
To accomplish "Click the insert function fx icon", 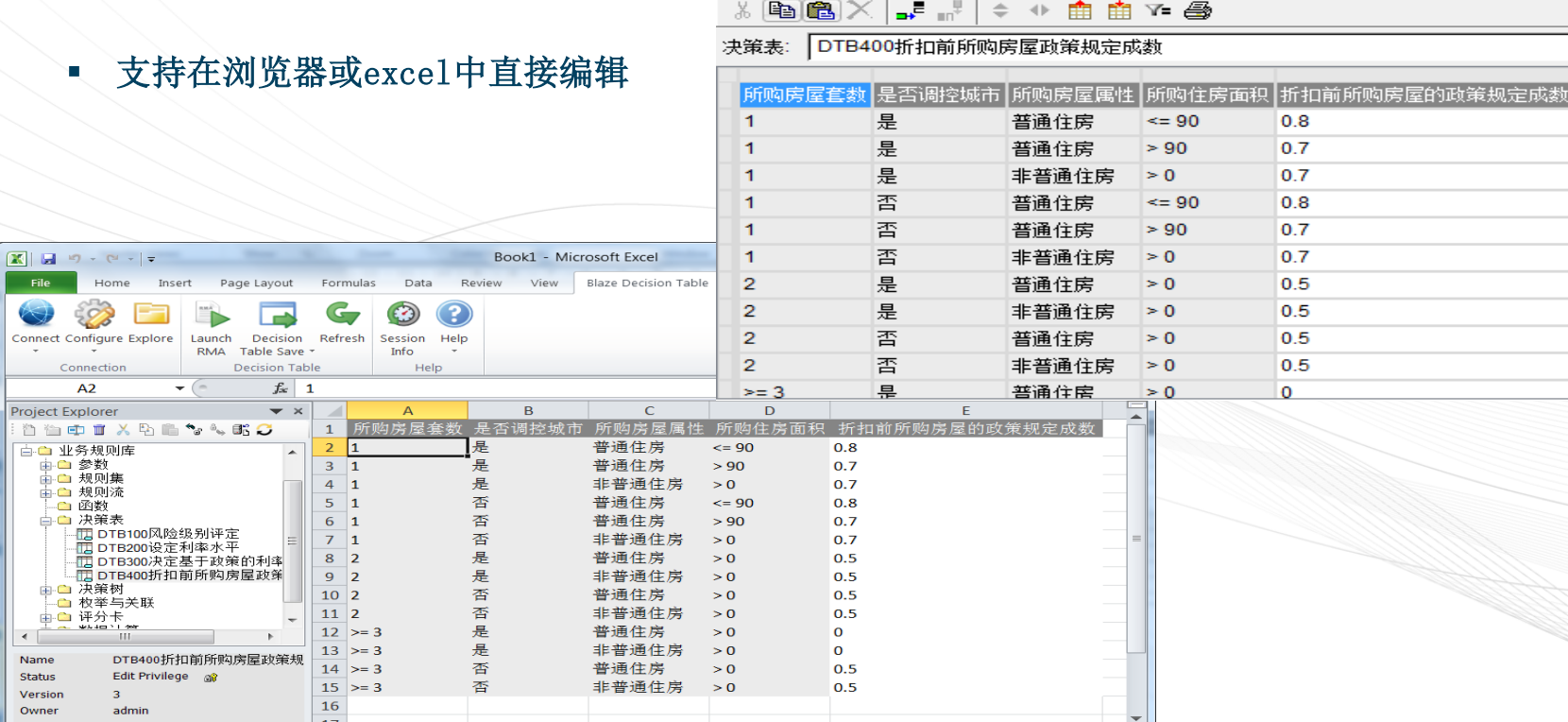I will pos(281,388).
